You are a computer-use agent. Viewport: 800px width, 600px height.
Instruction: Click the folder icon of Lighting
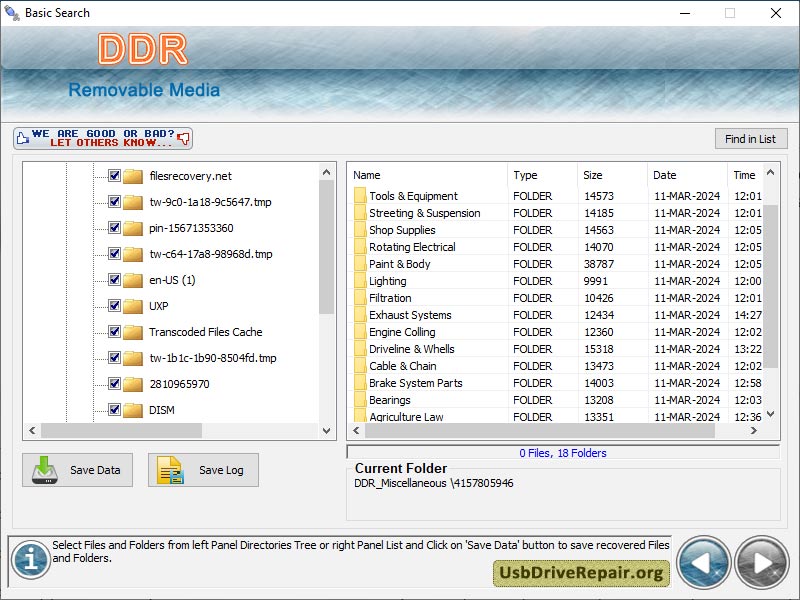[360, 281]
